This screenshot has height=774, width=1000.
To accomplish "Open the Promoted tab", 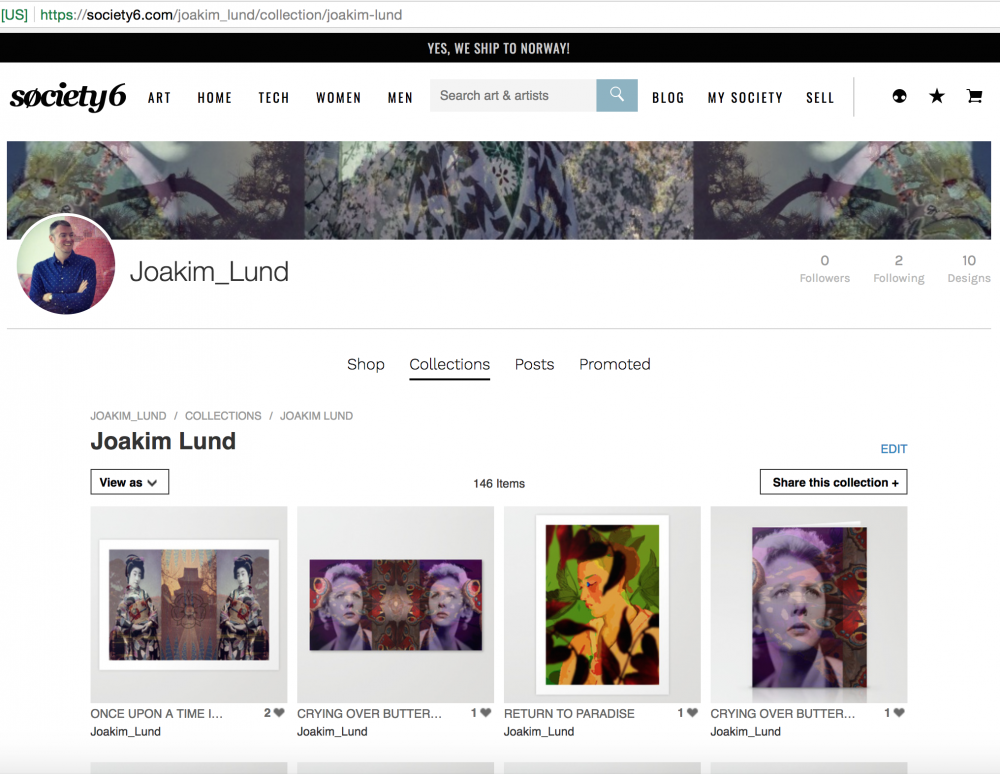I will click(615, 364).
